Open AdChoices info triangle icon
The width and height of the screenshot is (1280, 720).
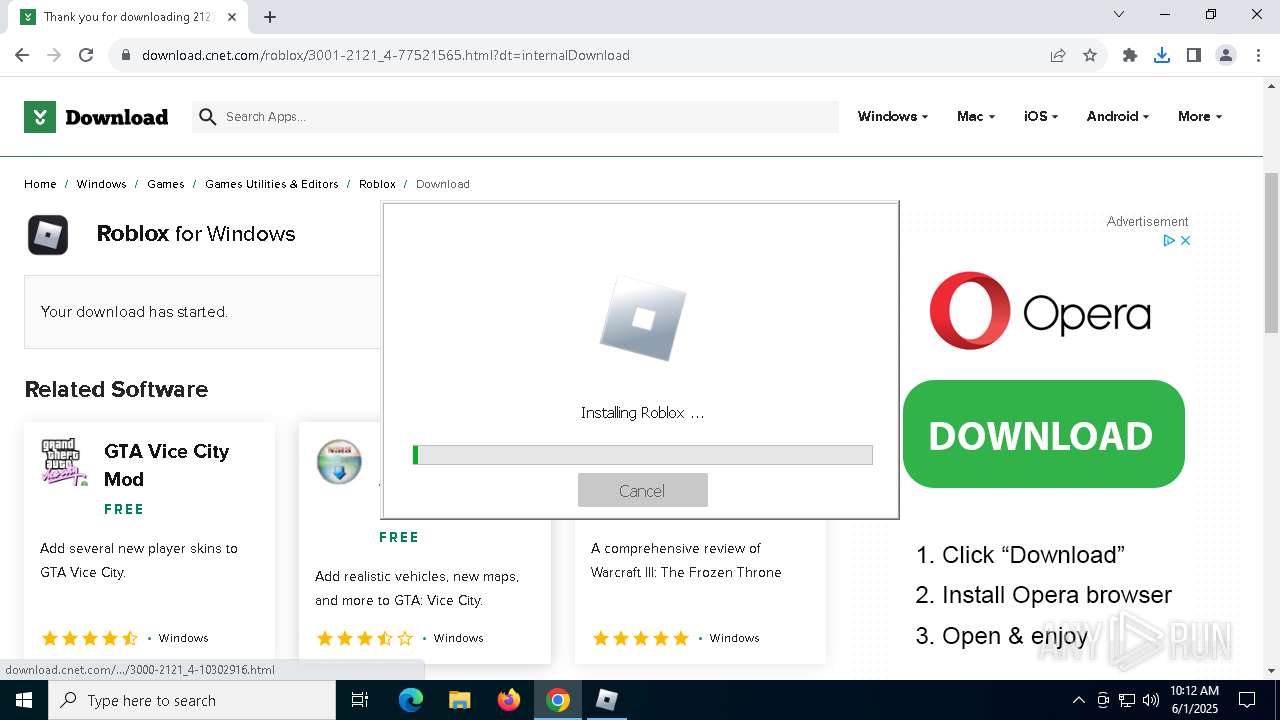1168,240
